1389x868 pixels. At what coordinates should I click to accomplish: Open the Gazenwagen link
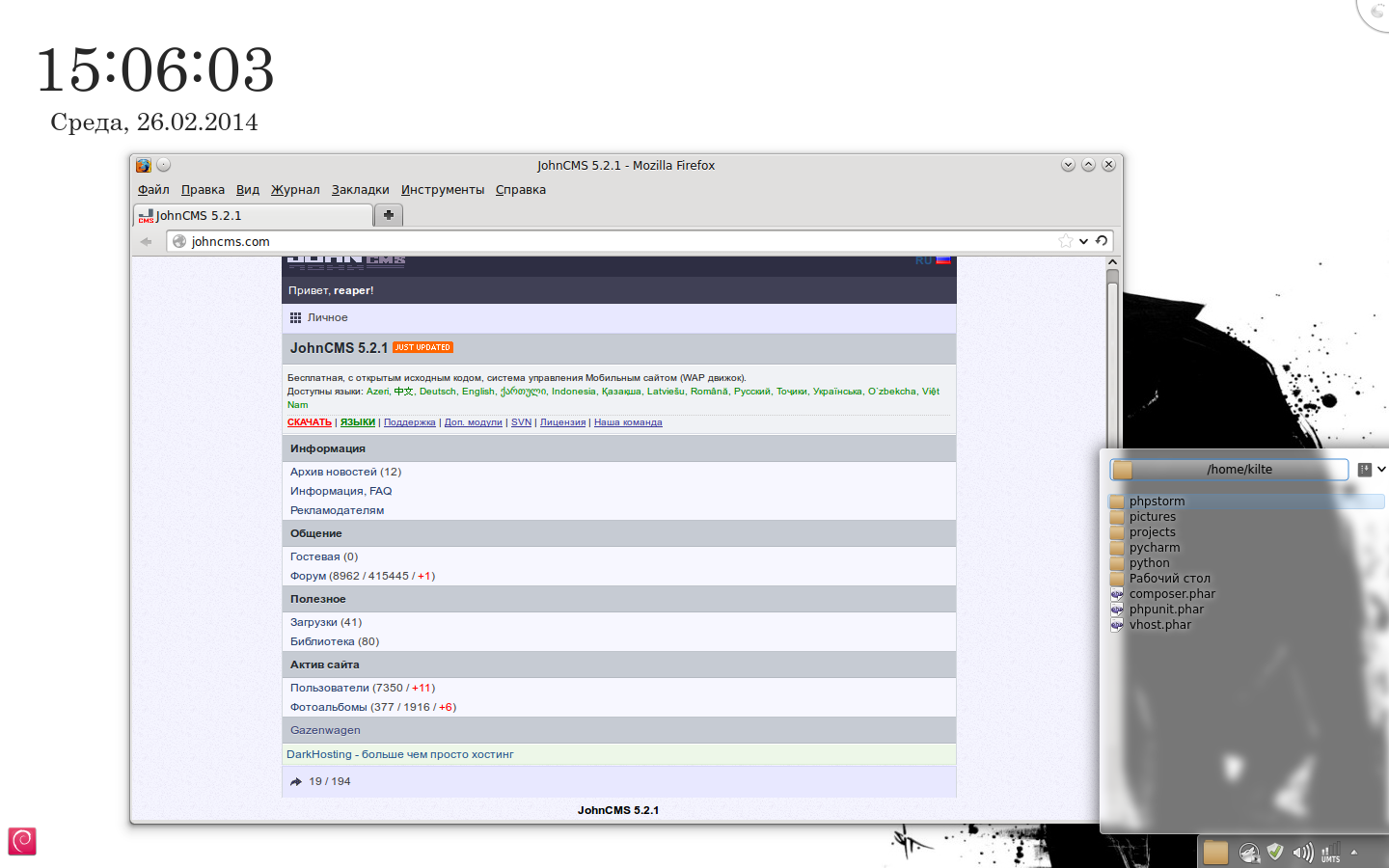tap(325, 730)
